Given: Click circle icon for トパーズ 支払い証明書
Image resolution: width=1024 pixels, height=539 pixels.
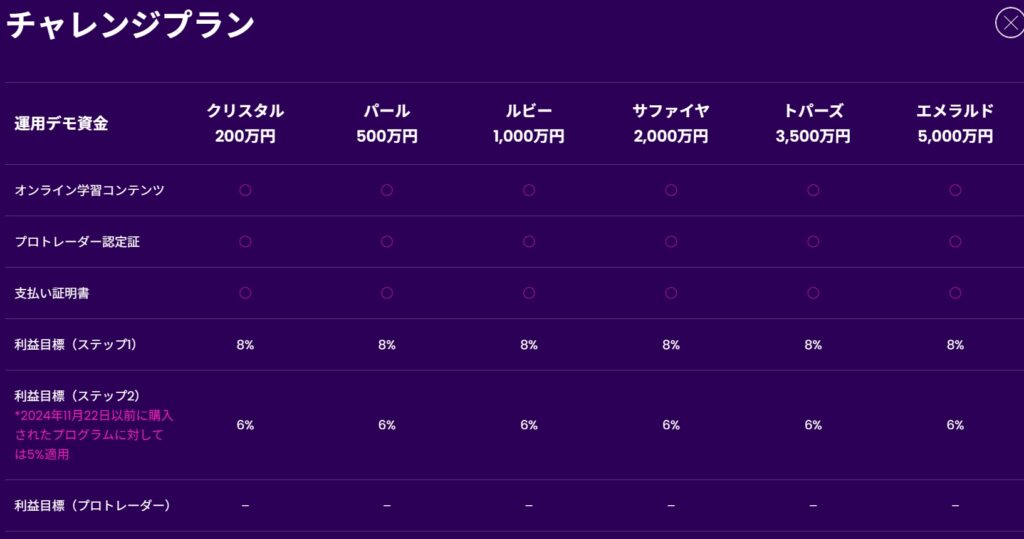Looking at the screenshot, I should click(813, 293).
